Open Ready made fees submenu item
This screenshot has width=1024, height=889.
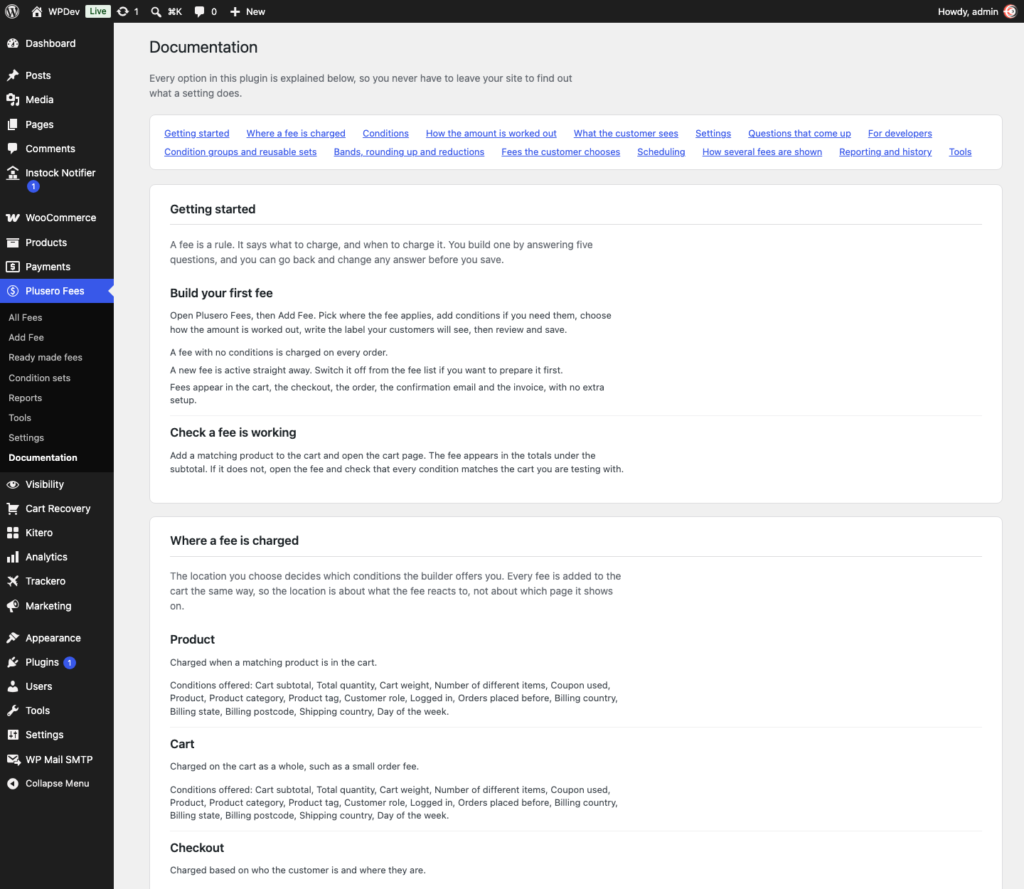pyautogui.click(x=45, y=357)
